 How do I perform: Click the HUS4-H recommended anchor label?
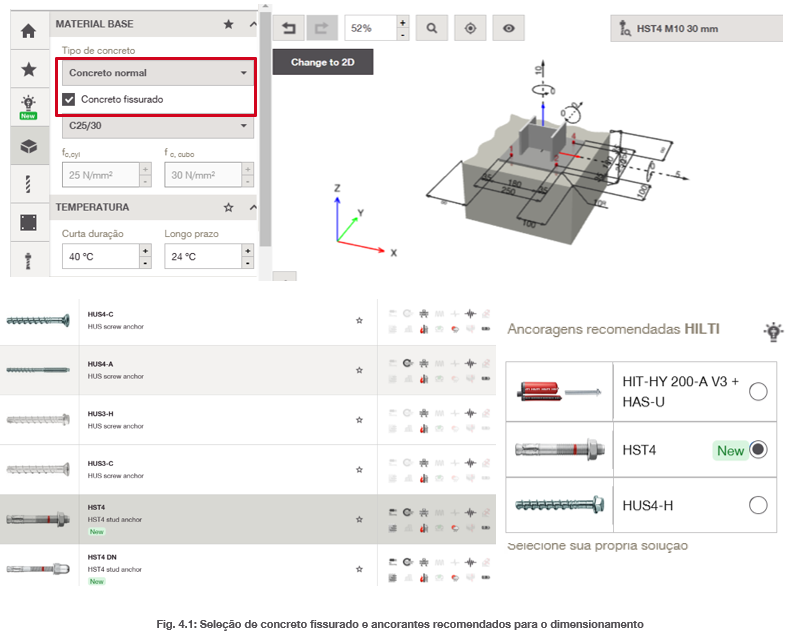[x=648, y=506]
